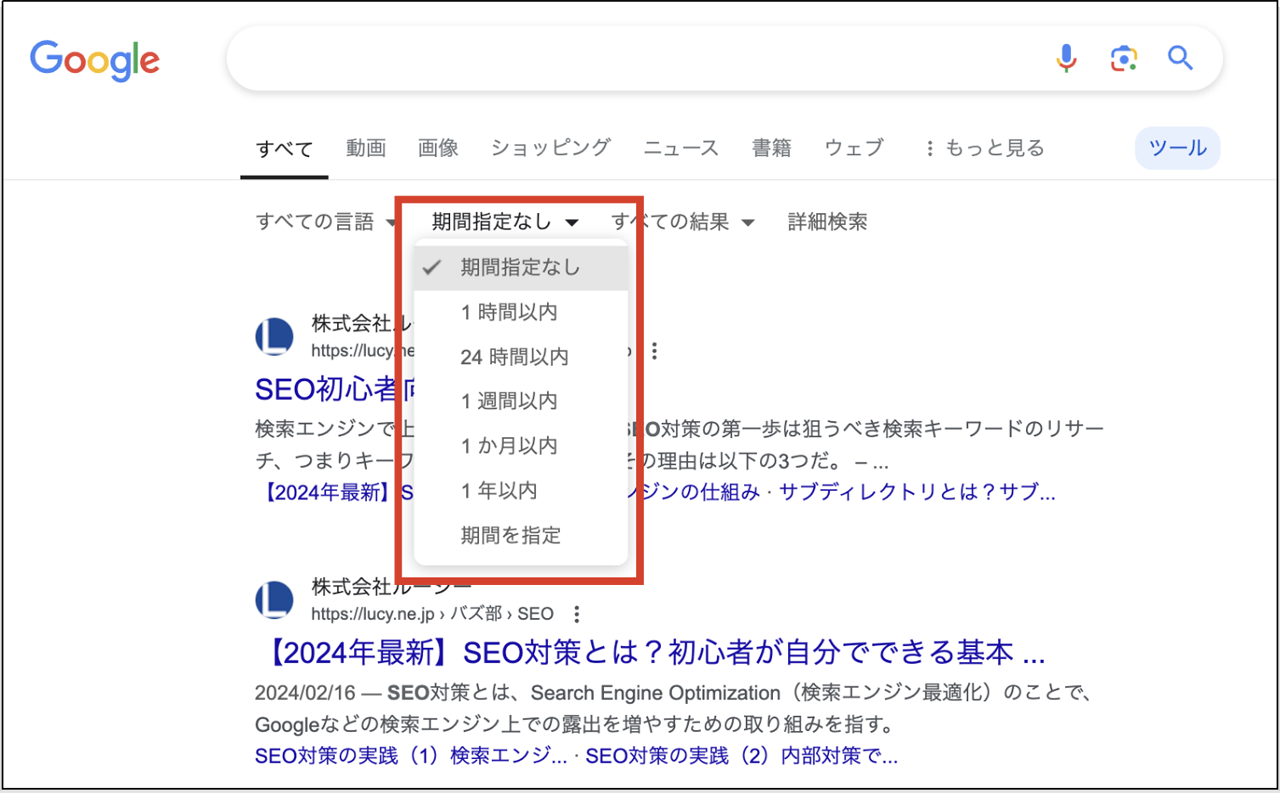Open すべての結果 dropdown

pos(683,222)
